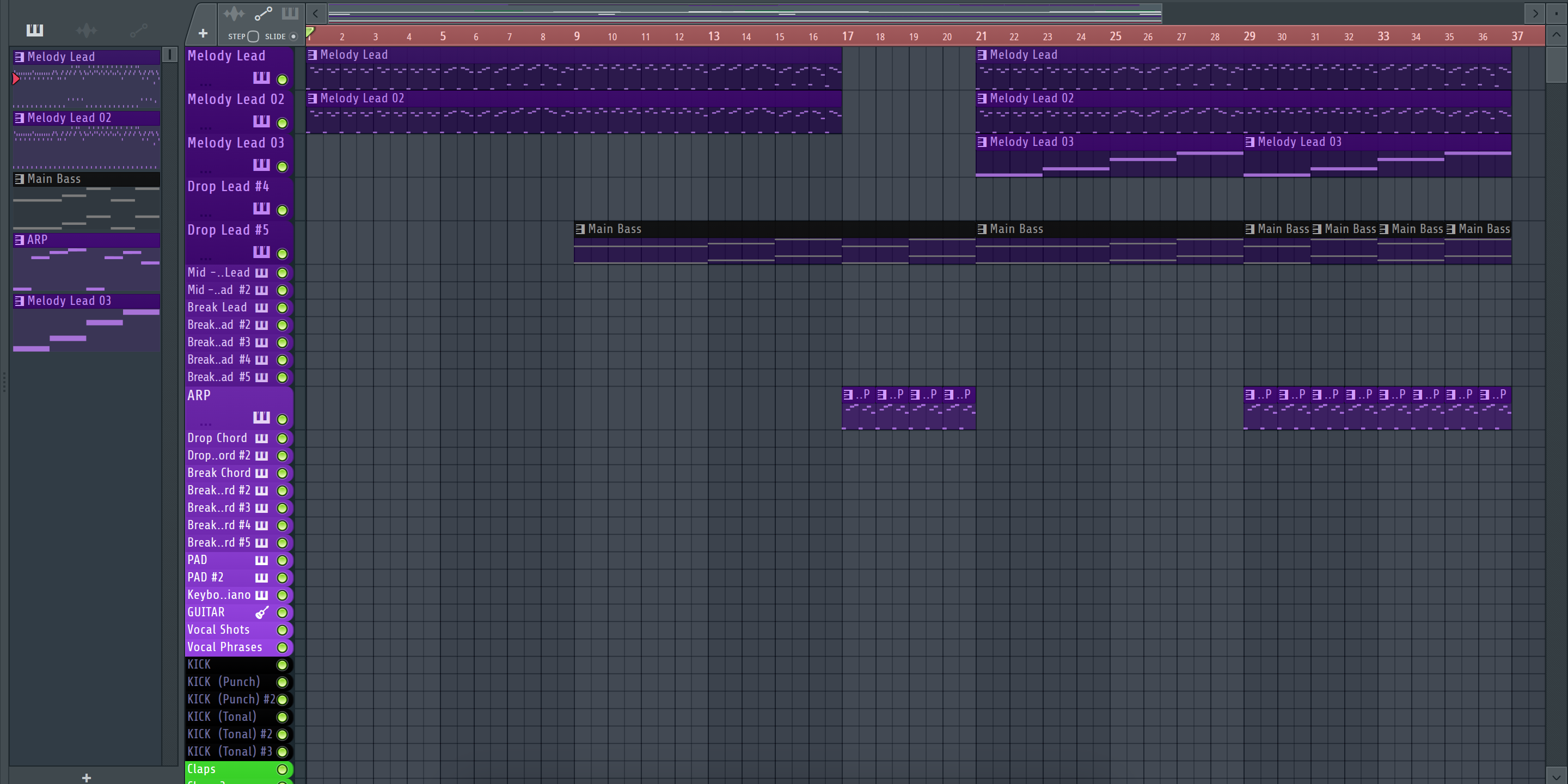Click piano icon on Melody Lead track

click(261, 78)
